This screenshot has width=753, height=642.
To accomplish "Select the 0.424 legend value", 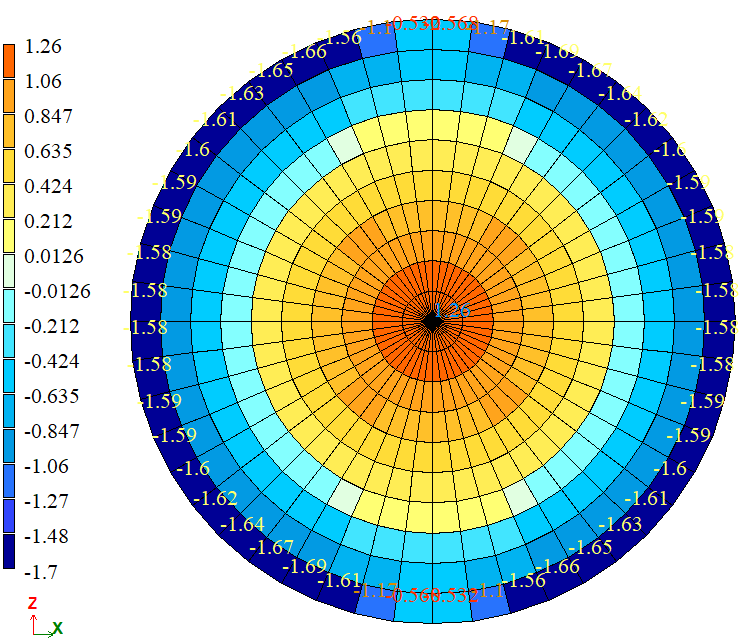I will [x=49, y=186].
